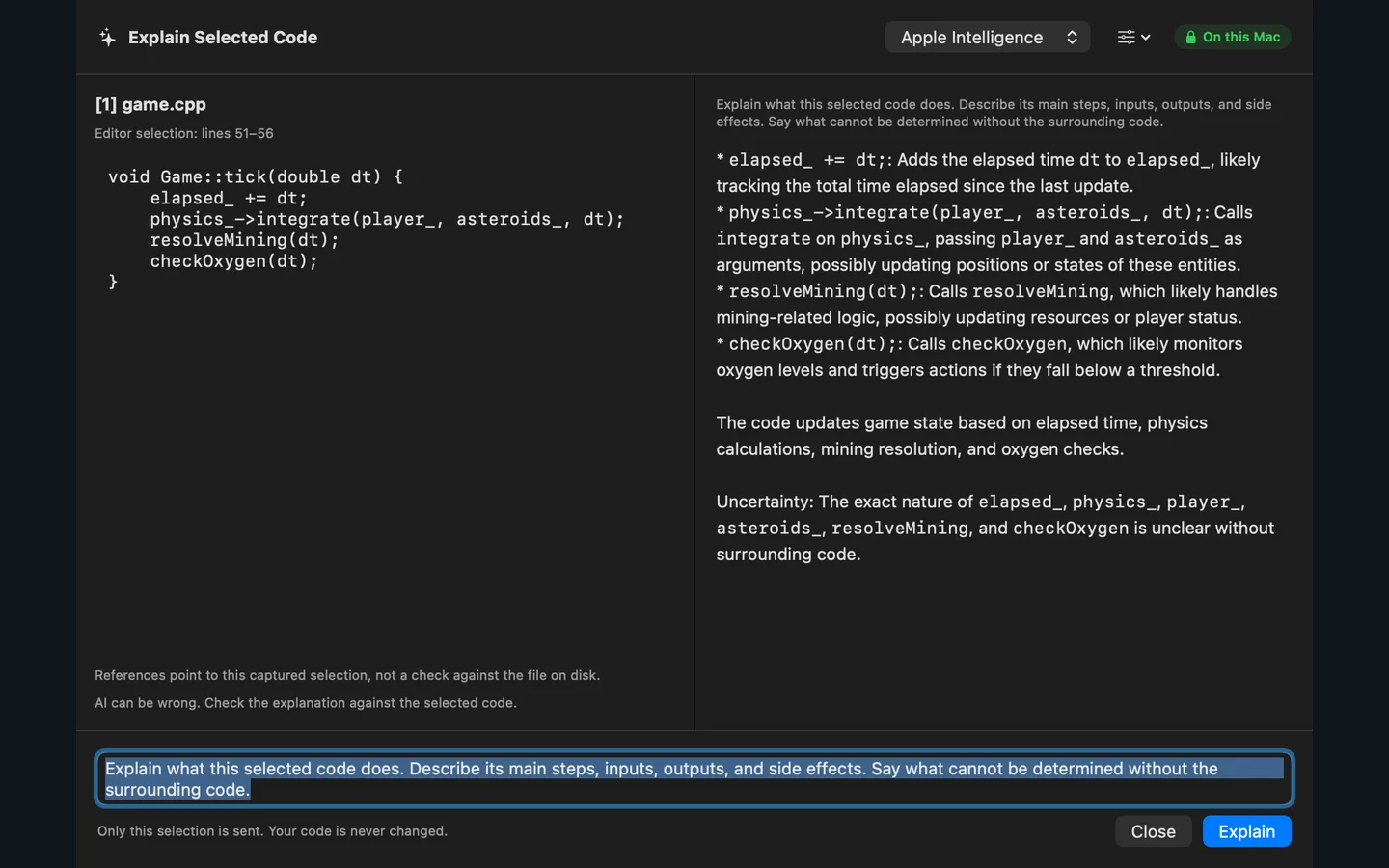Click the Explain Selected Code title
This screenshot has height=868, width=1389.
[223, 38]
